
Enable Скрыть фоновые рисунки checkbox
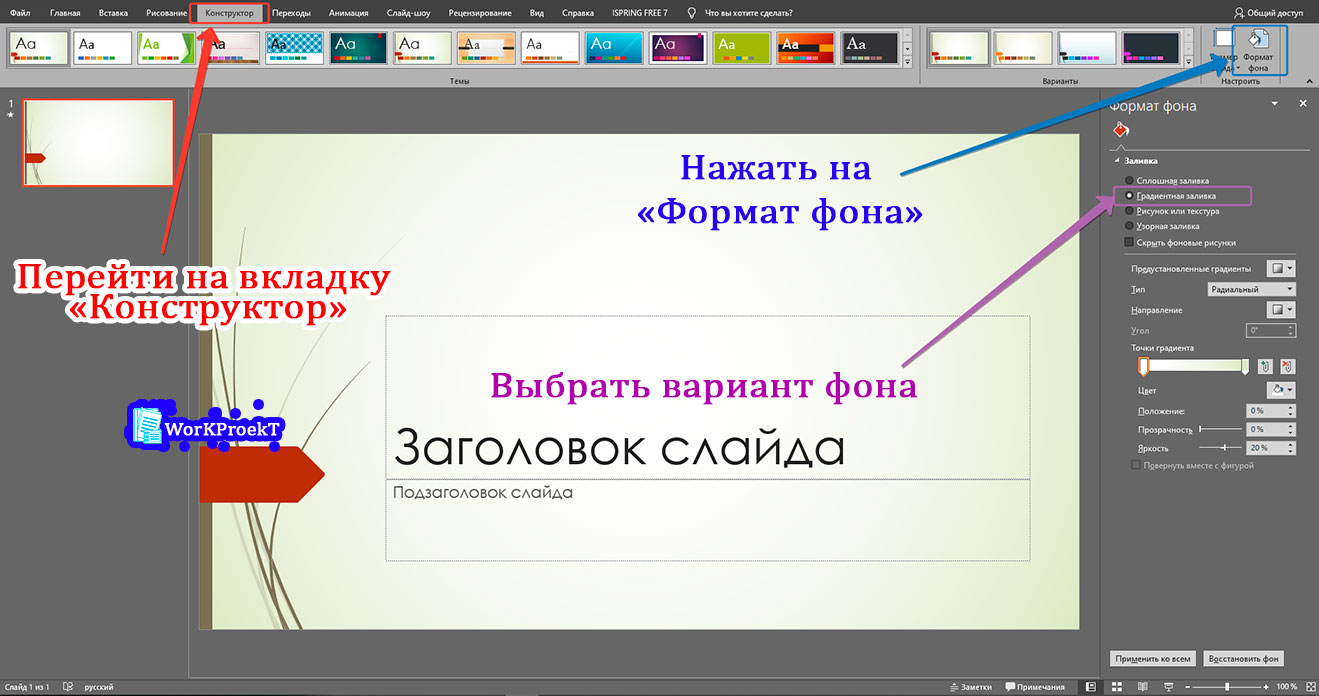click(x=1129, y=241)
